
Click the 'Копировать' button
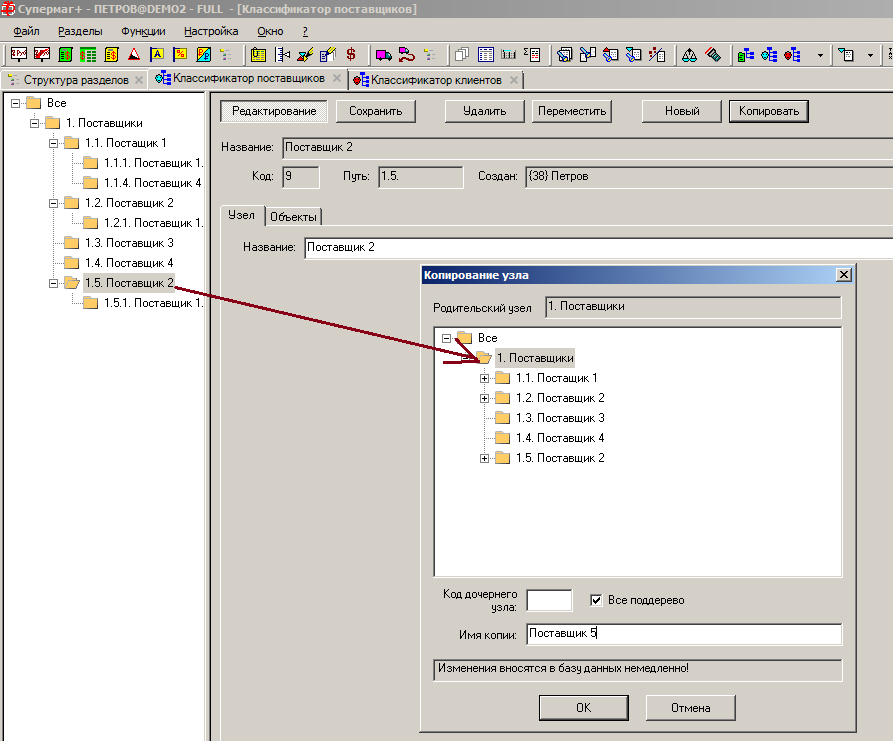click(769, 111)
